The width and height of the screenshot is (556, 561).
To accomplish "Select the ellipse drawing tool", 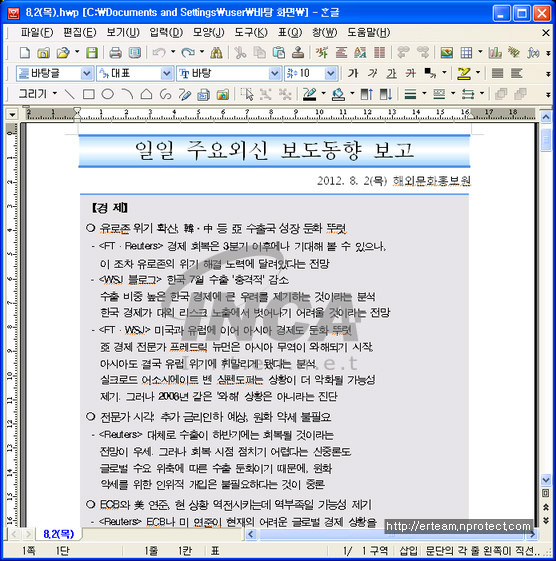I will click(x=108, y=94).
